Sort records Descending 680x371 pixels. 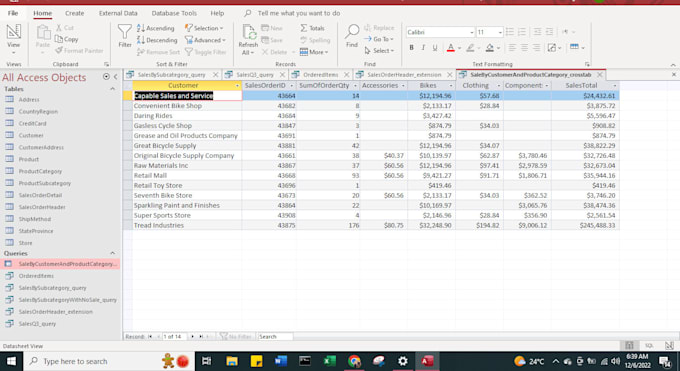(157, 40)
